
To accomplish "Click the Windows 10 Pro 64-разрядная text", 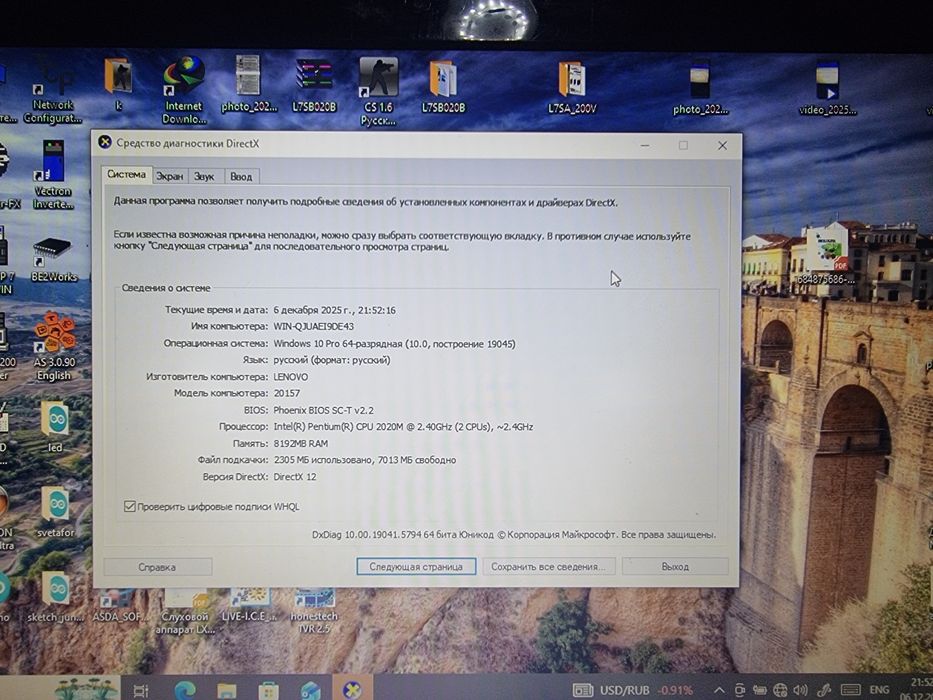I will (x=394, y=343).
